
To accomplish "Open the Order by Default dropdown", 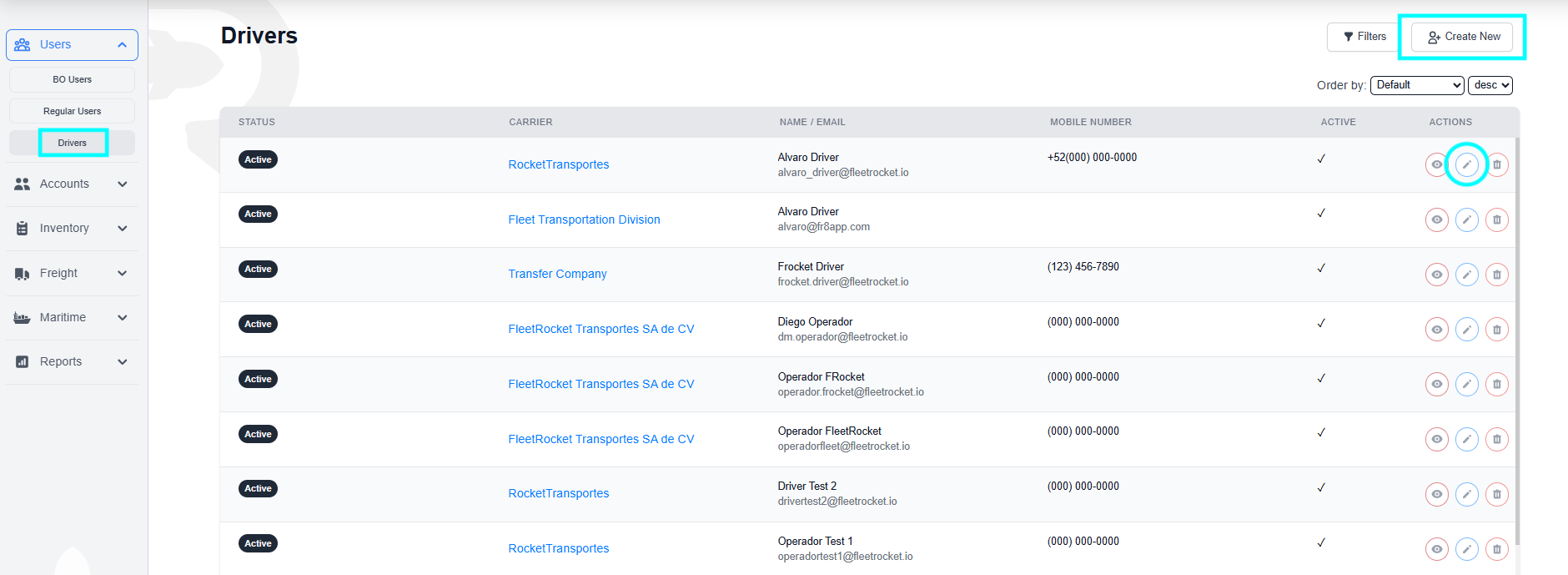I will click(x=1417, y=85).
